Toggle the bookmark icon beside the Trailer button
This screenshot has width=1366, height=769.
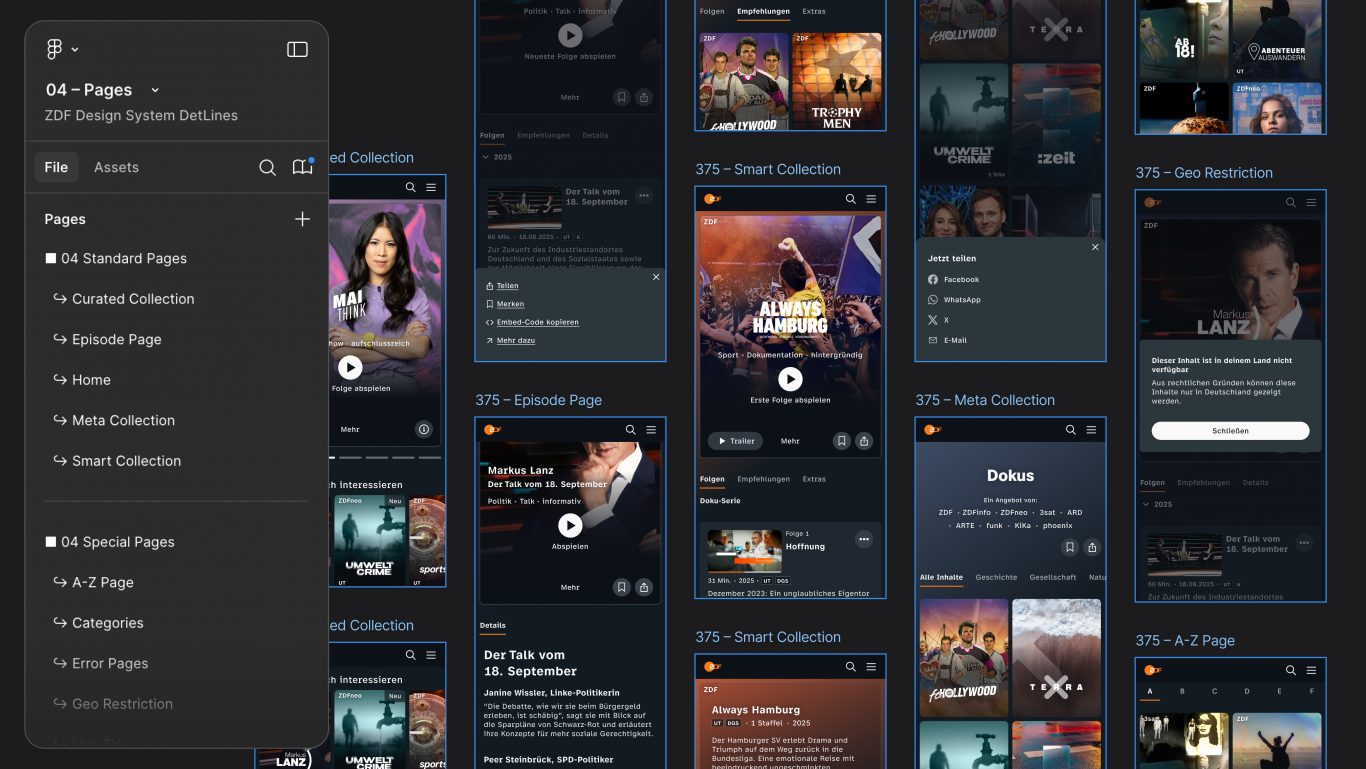click(x=842, y=441)
